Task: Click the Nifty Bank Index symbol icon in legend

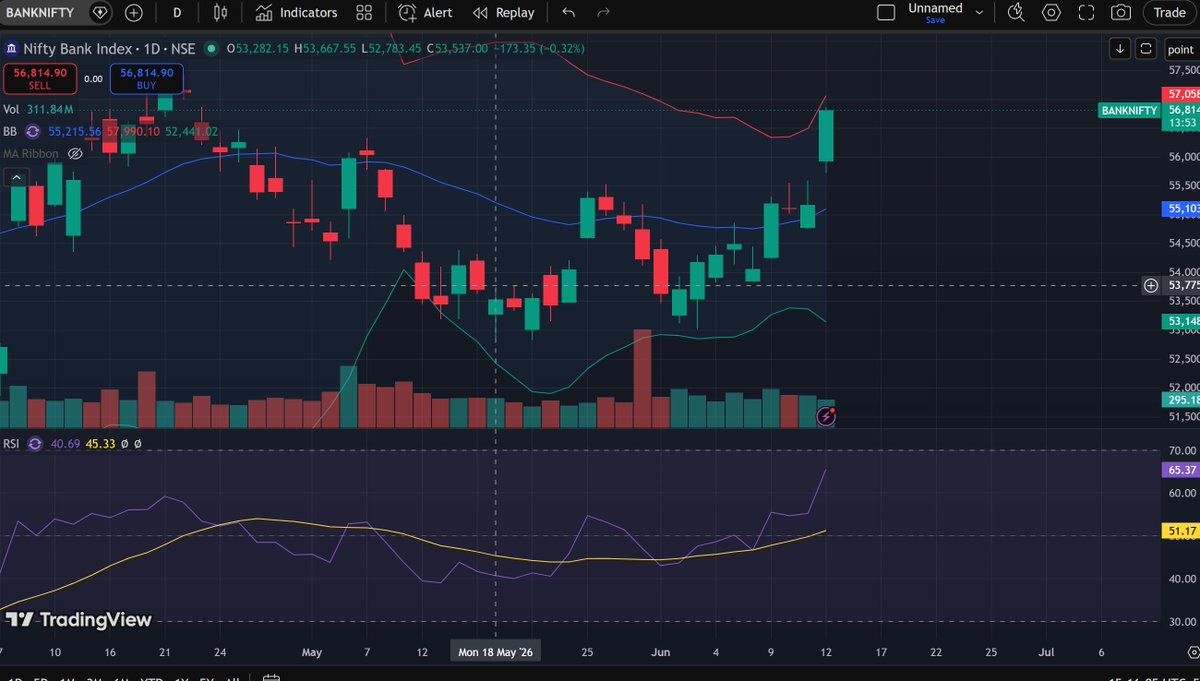Action: coord(11,48)
